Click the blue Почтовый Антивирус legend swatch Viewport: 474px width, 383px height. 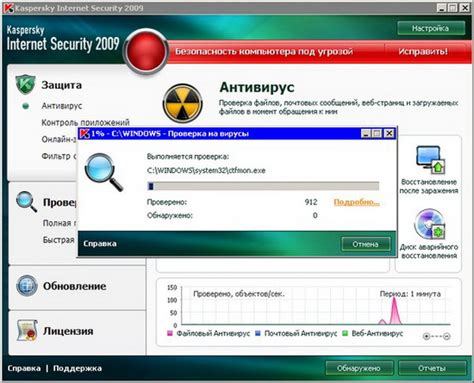pyautogui.click(x=258, y=333)
